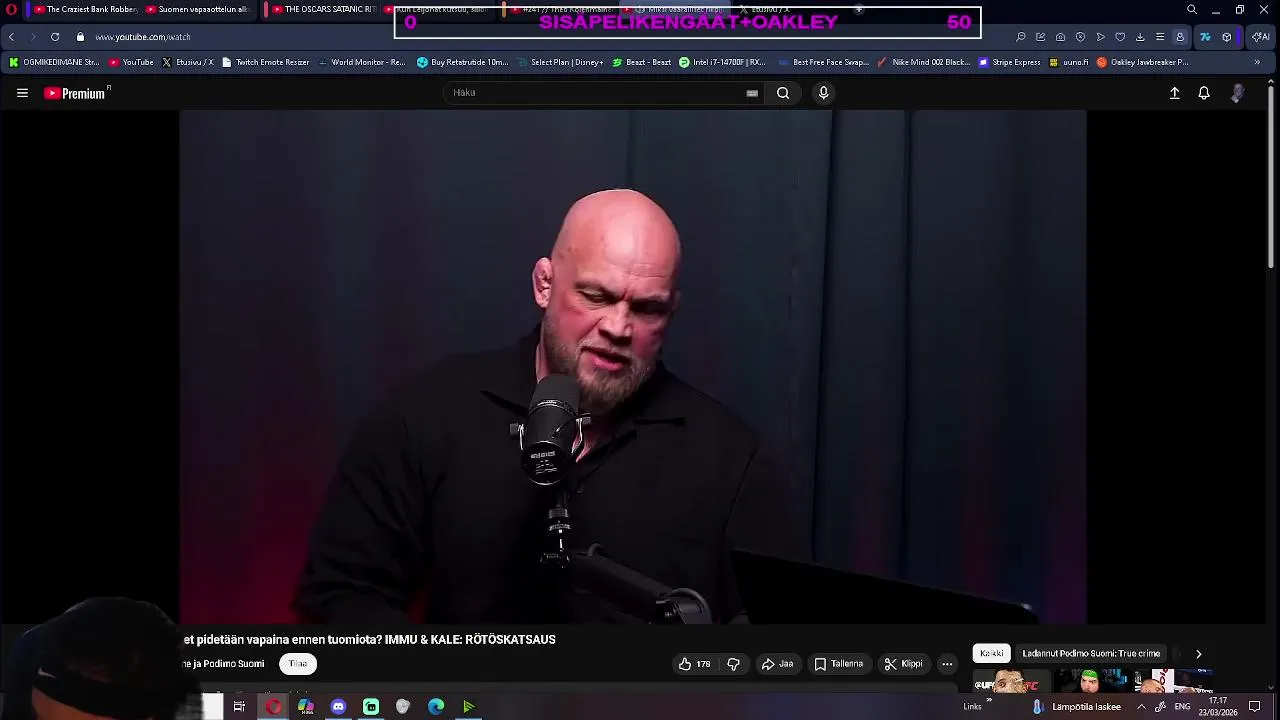Select the Kaikki filter chip

click(x=992, y=654)
